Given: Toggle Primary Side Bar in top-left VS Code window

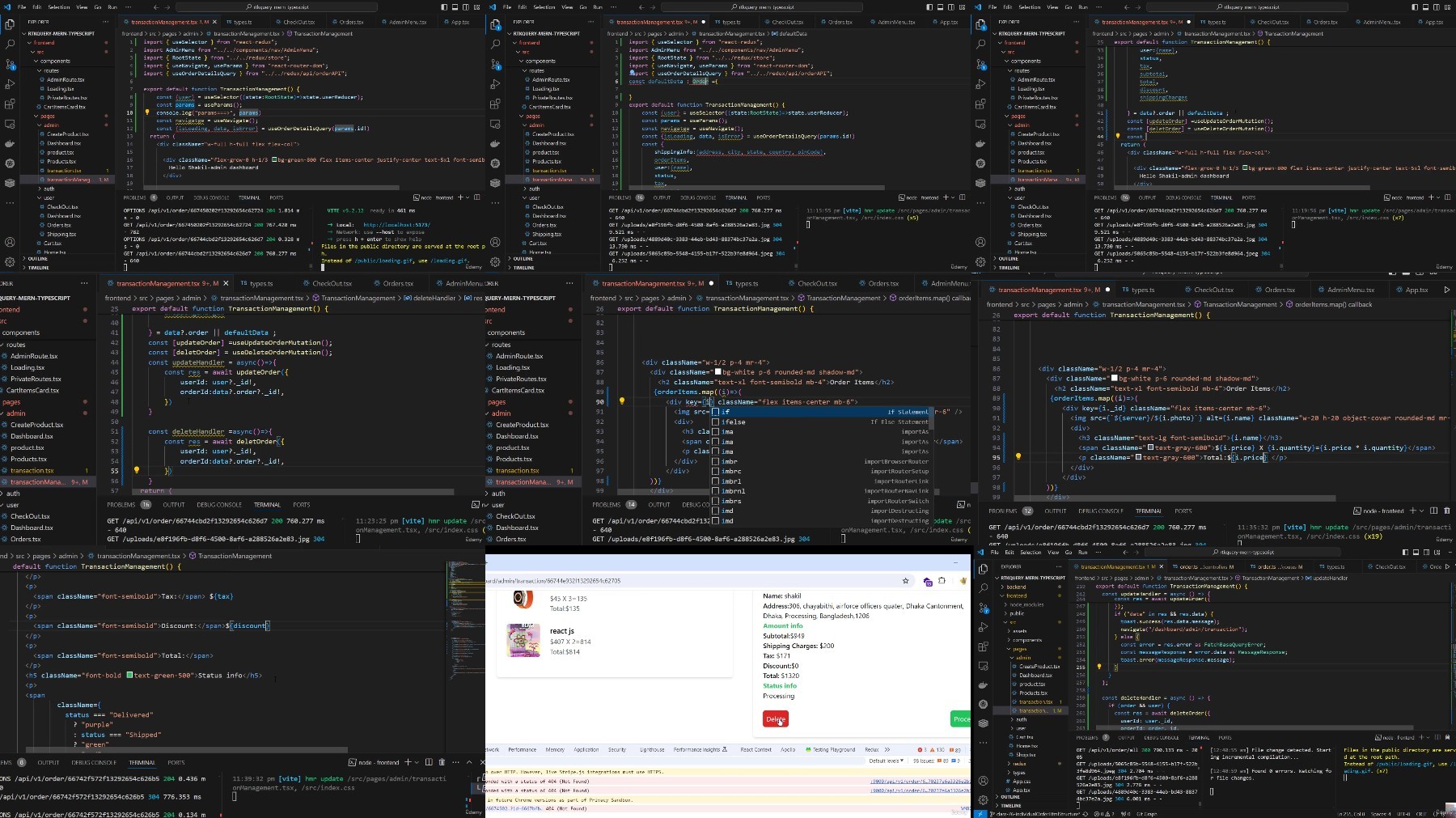Looking at the screenshot, I should click(x=445, y=6).
